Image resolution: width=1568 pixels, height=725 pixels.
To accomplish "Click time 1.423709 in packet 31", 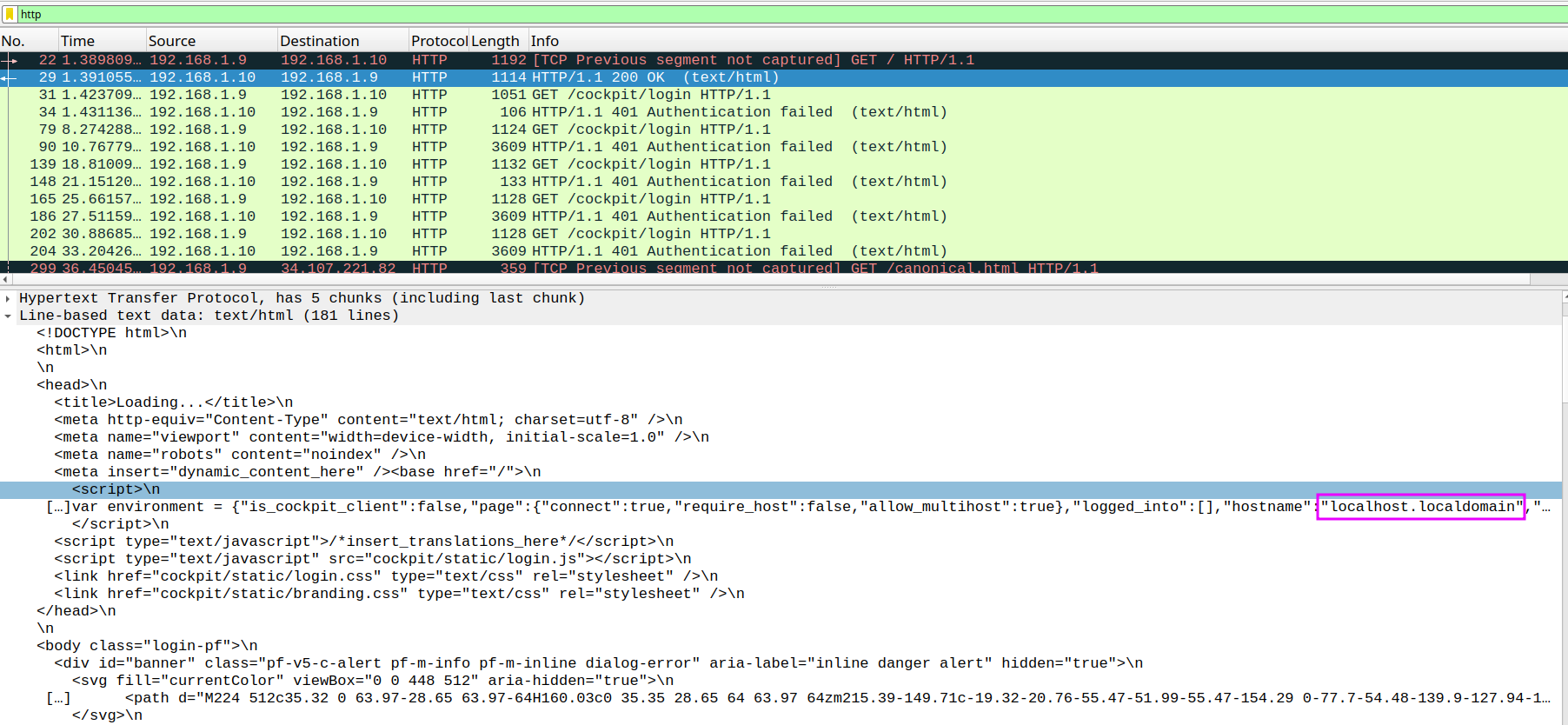I will point(101,95).
